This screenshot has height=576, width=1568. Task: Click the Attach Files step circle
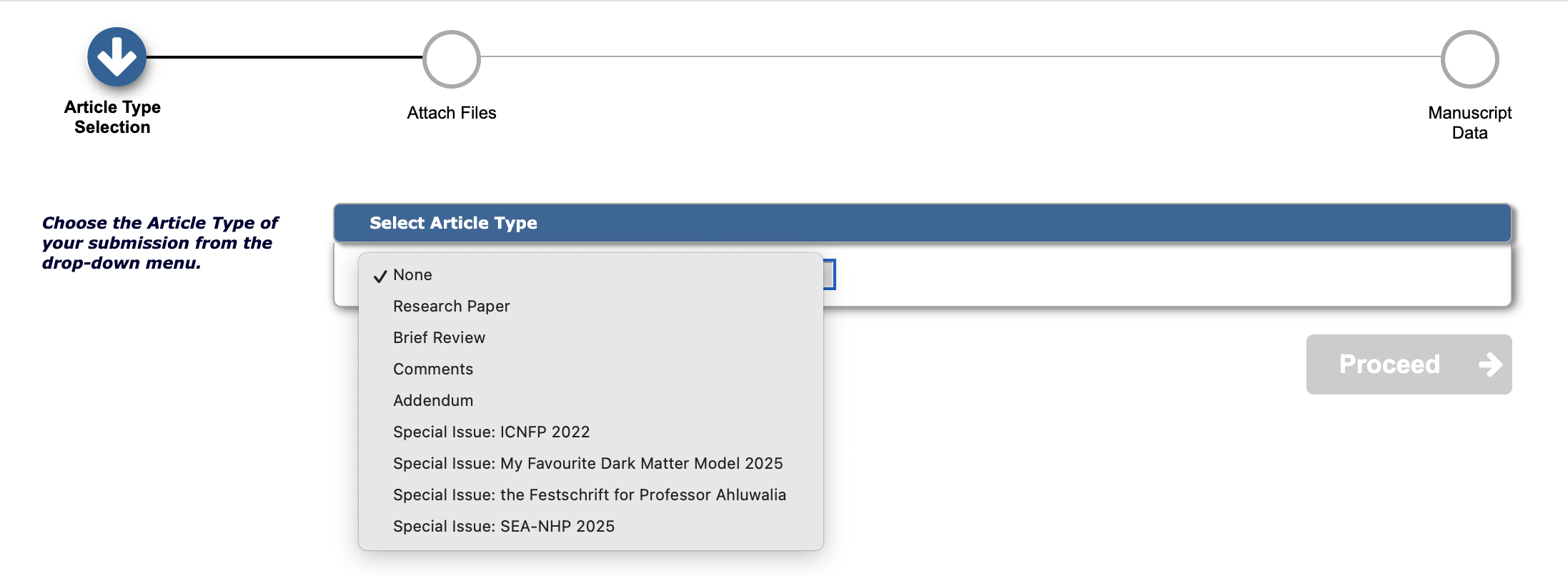pos(452,59)
